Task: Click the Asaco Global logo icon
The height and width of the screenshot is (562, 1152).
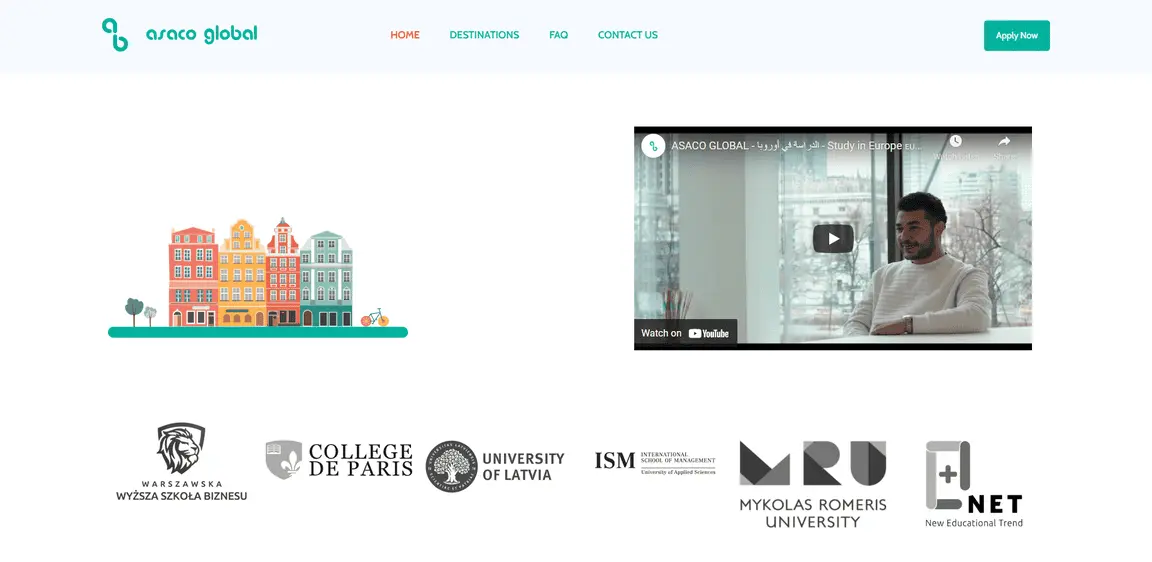Action: coord(115,35)
